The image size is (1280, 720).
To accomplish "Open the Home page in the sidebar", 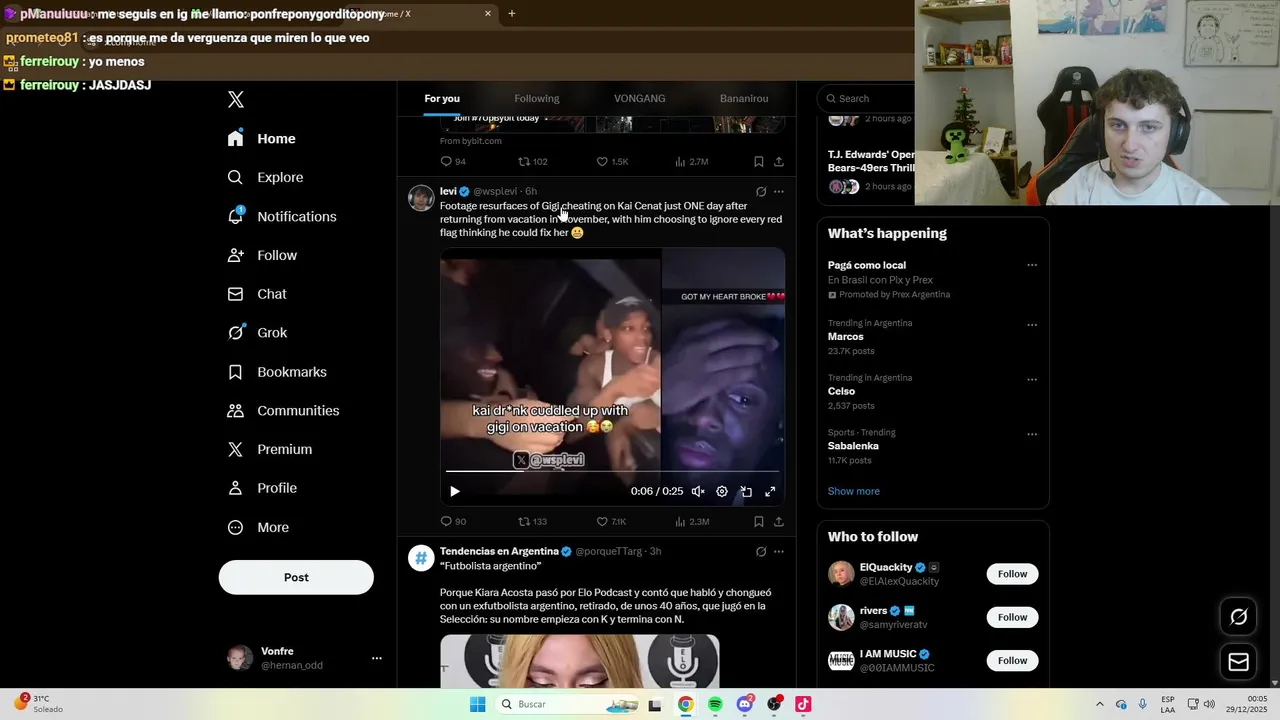I will pyautogui.click(x=262, y=139).
